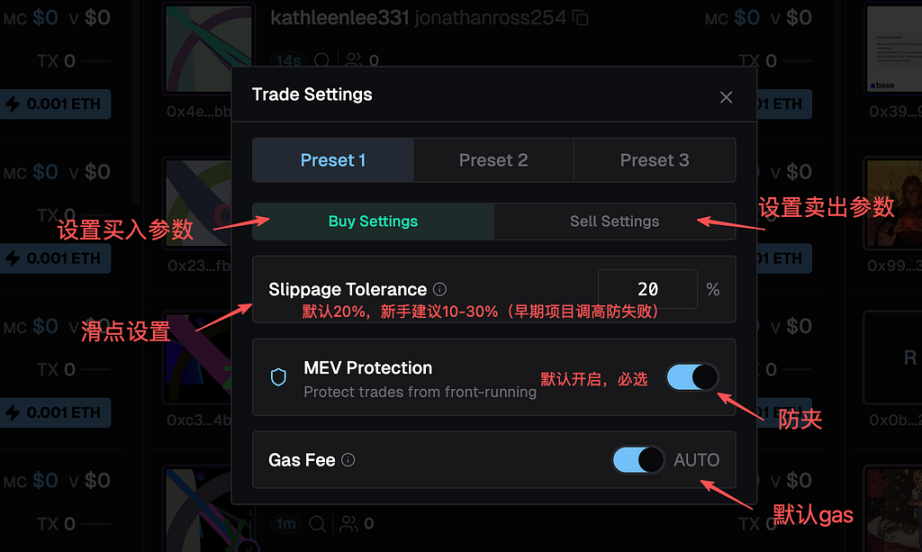
Task: Switch to Preset 1 tab
Action: (x=333, y=160)
